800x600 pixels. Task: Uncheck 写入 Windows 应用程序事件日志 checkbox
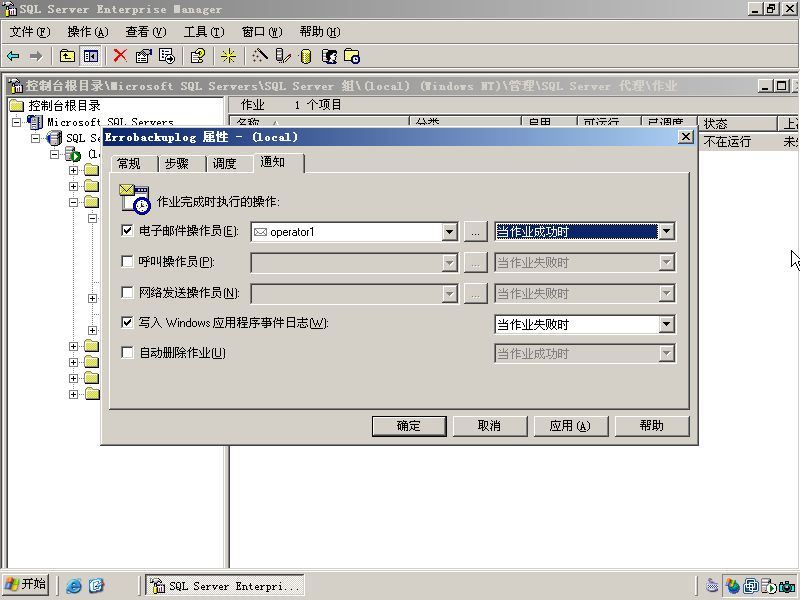(127, 322)
